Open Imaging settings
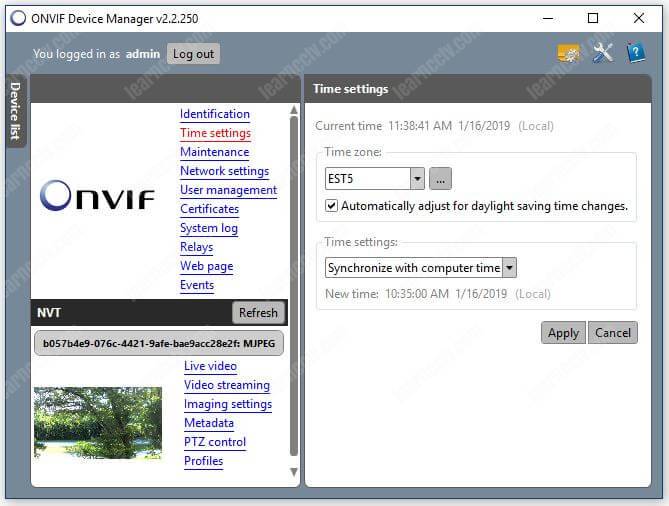The height and width of the screenshot is (506, 669). [x=228, y=404]
